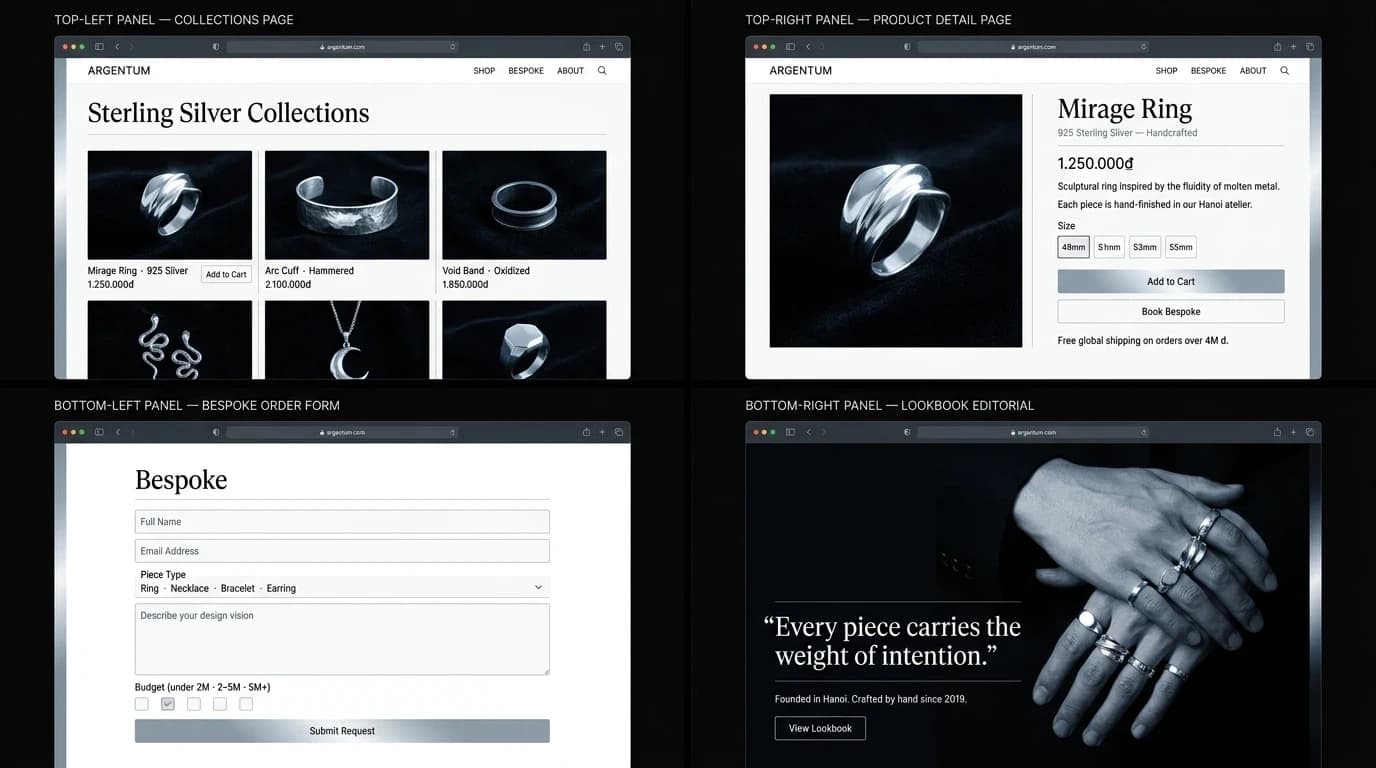
Task: Click the Book Bespoke button
Action: coord(1171,311)
